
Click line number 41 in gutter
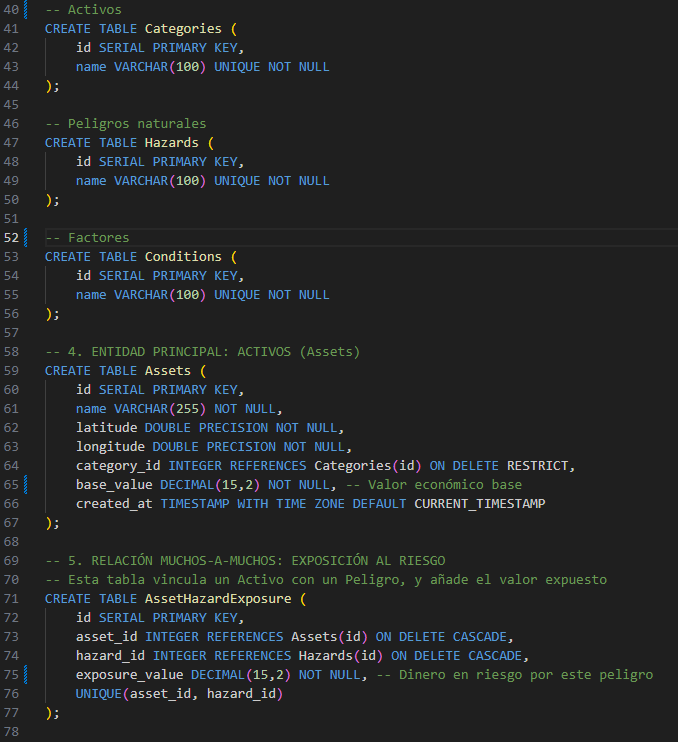click(11, 29)
